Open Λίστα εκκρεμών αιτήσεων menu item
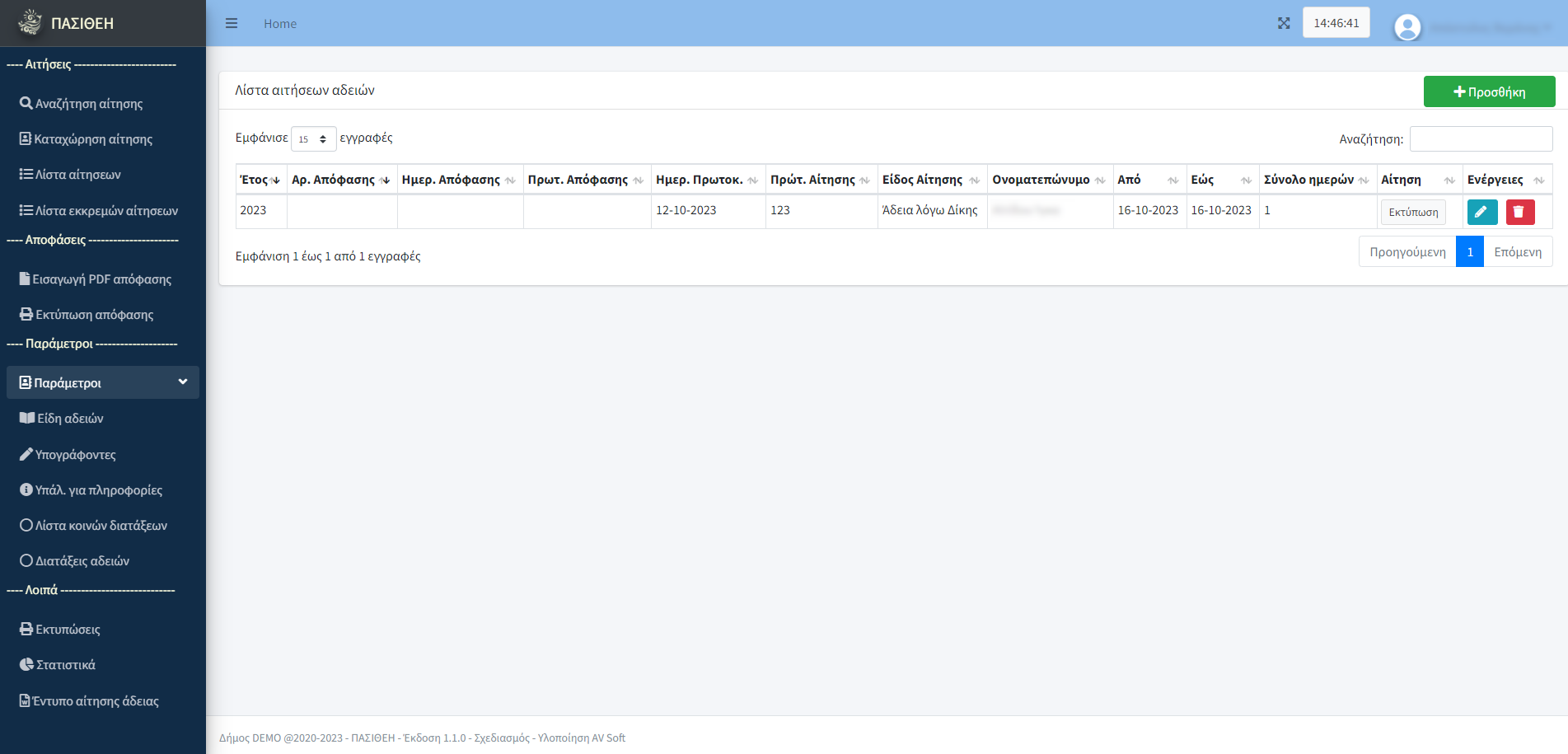 [103, 210]
